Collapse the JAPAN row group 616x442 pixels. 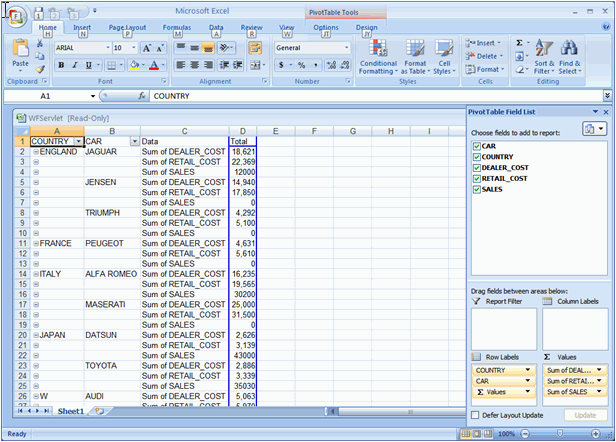pos(36,336)
